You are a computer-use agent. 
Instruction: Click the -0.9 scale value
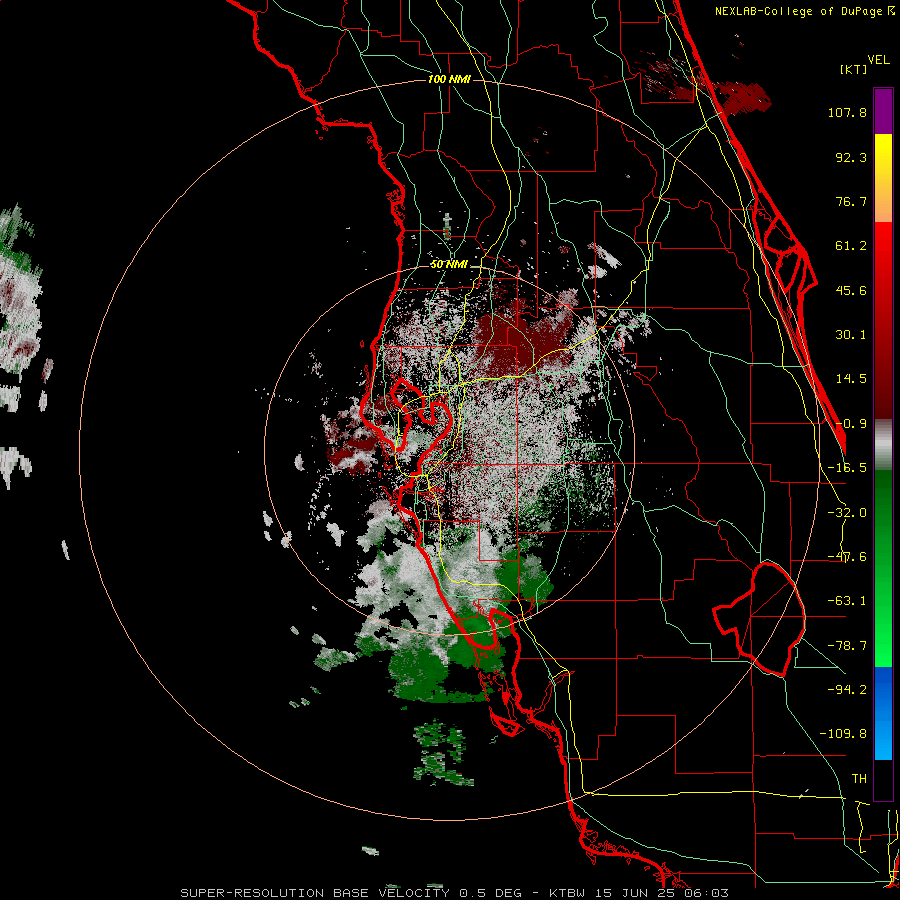(851, 424)
